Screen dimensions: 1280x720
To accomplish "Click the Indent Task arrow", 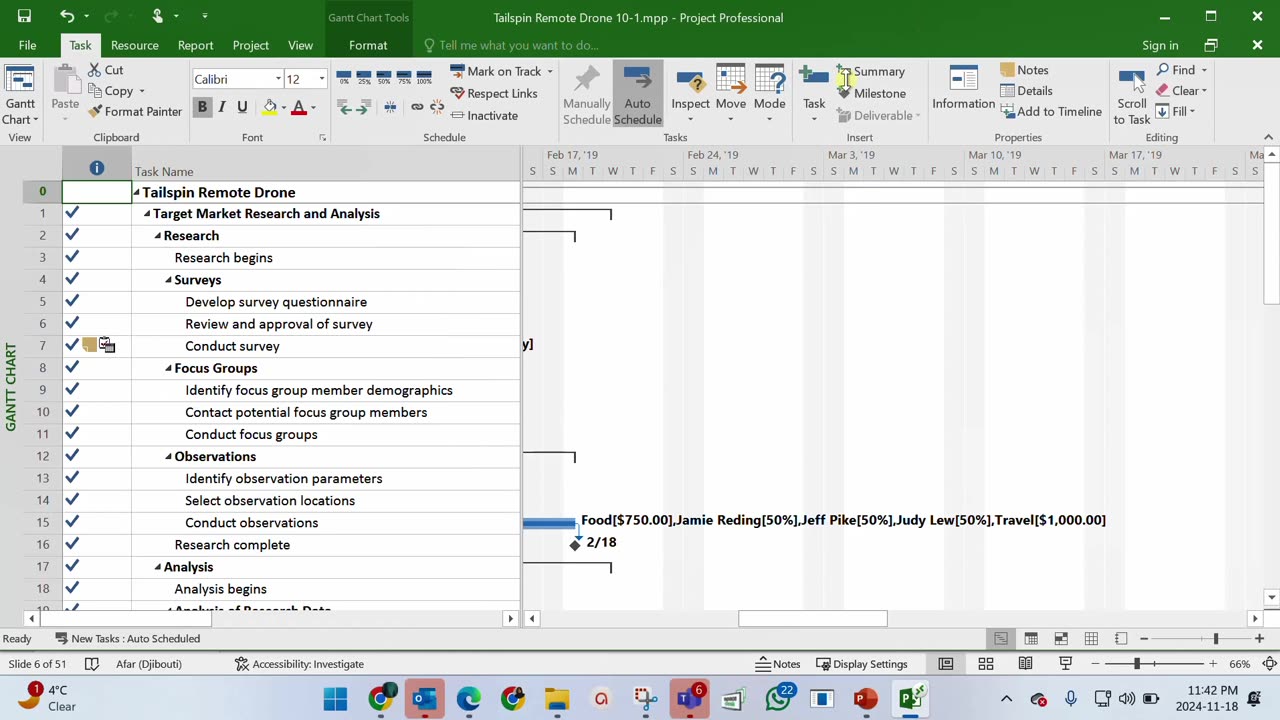I will click(x=362, y=107).
